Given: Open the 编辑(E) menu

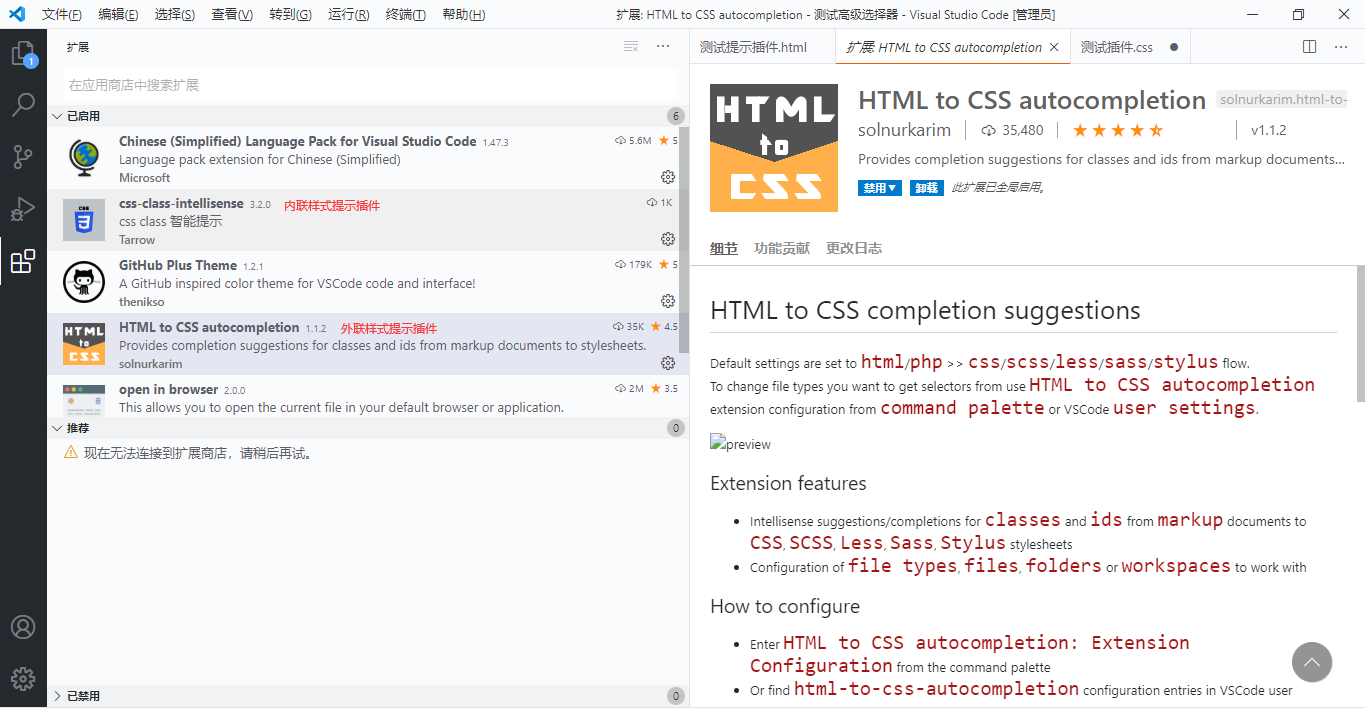Looking at the screenshot, I should click(119, 14).
